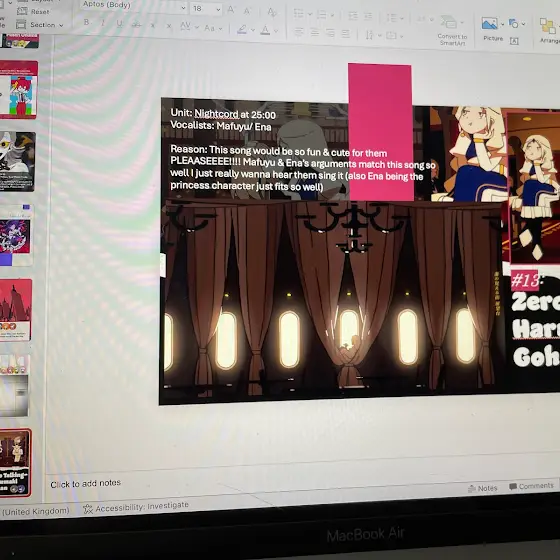The image size is (560, 560).
Task: Open the bullets style dropdown arrow
Action: tap(310, 14)
